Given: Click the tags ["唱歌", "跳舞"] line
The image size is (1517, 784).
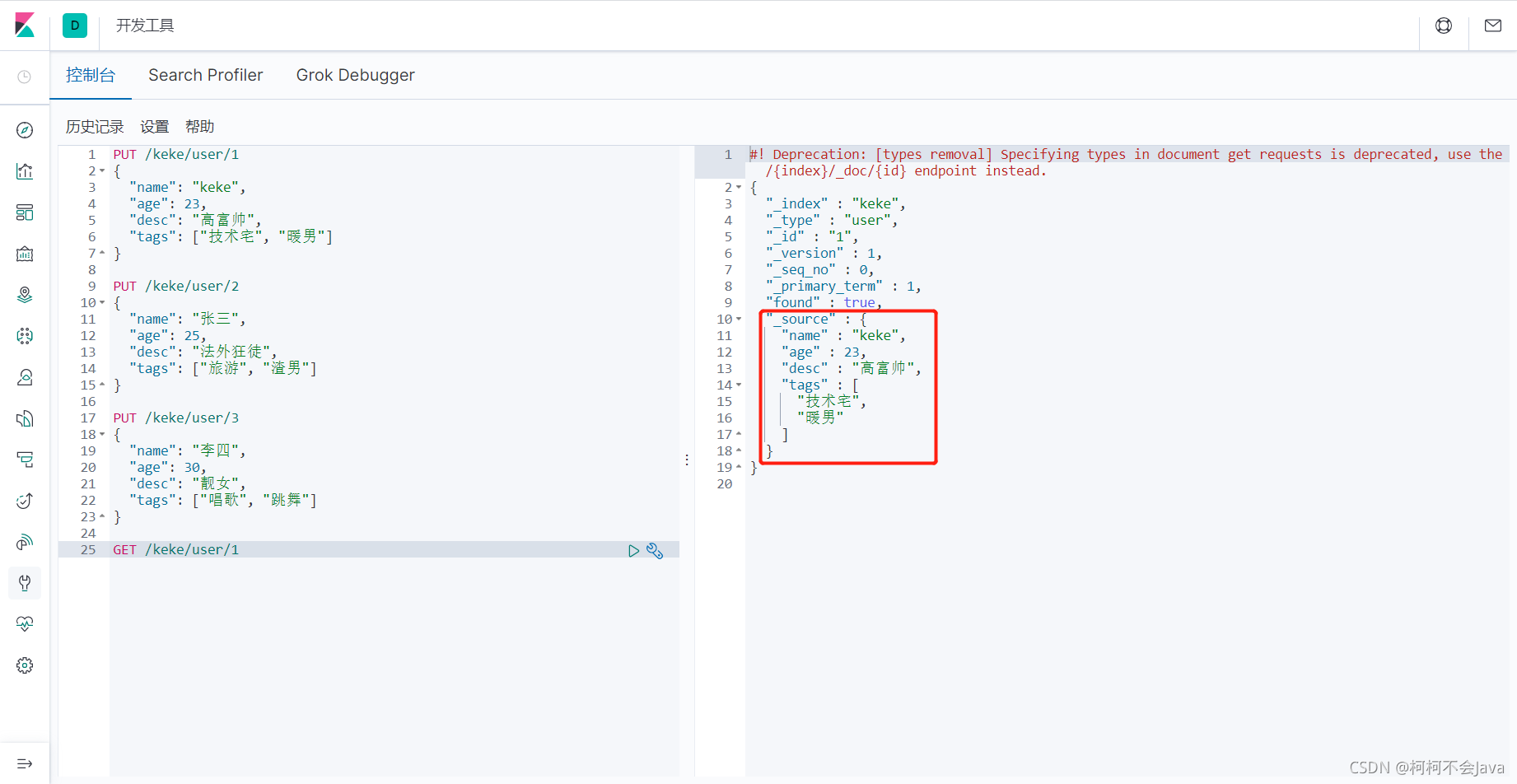Looking at the screenshot, I should pyautogui.click(x=223, y=500).
